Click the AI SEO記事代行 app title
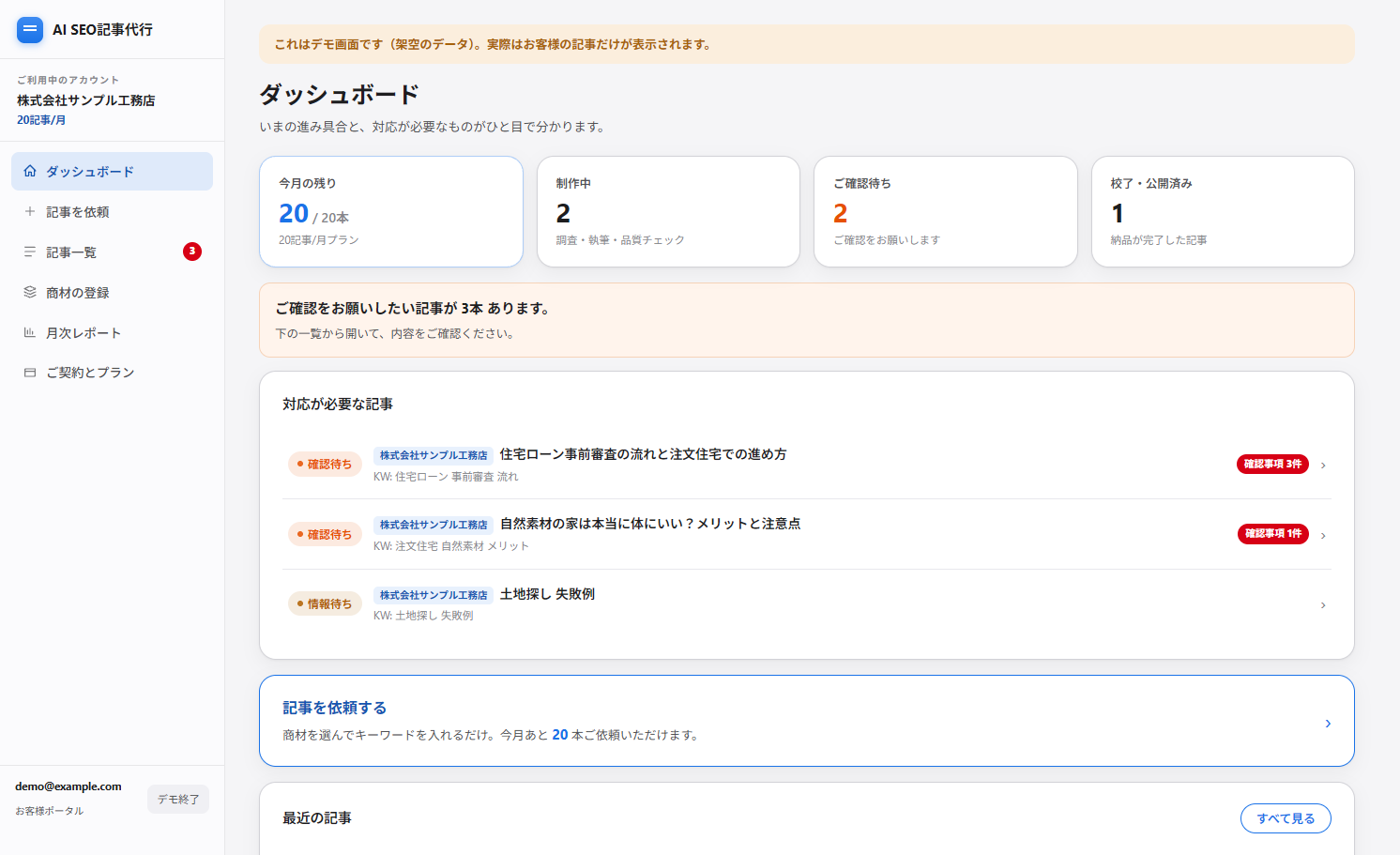The height and width of the screenshot is (855, 1400). (102, 29)
